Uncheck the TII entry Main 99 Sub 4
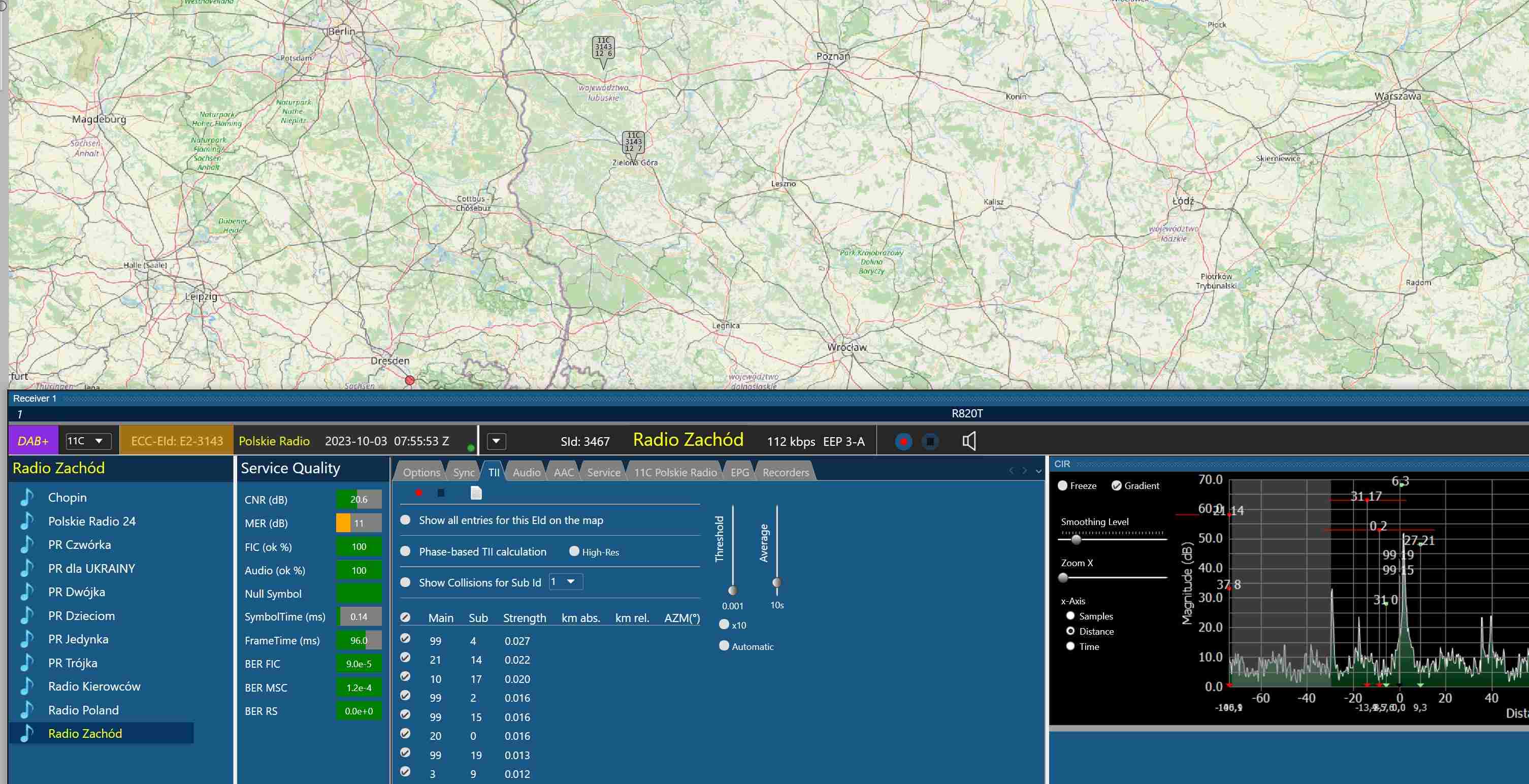The height and width of the screenshot is (784, 1529). pyautogui.click(x=405, y=639)
